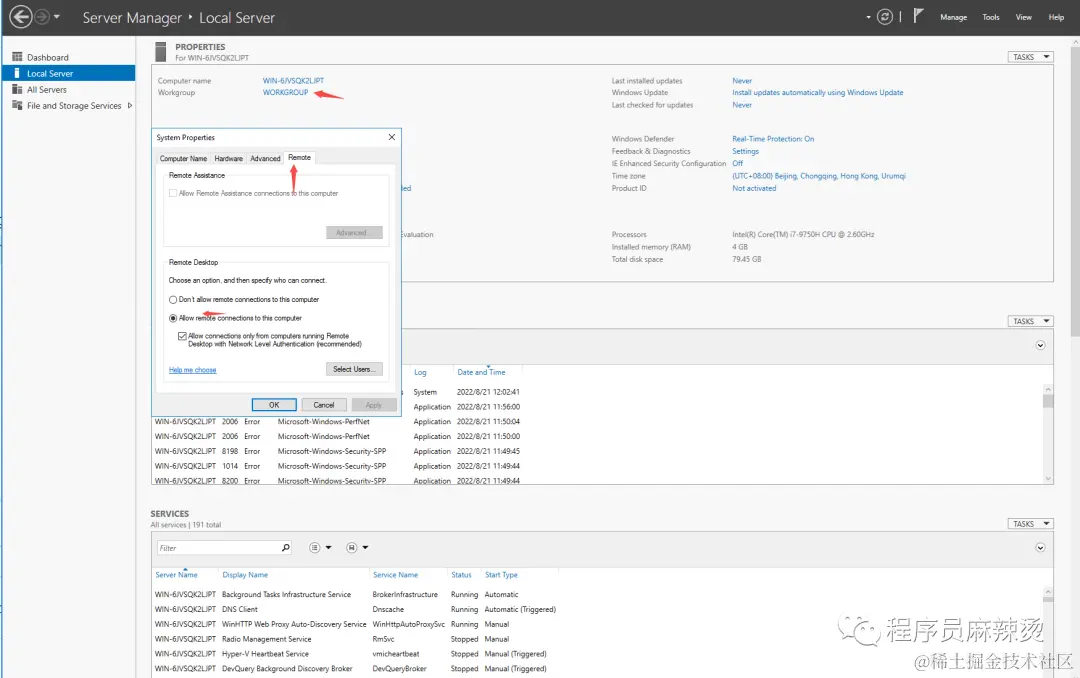1080x678 pixels.
Task: Click the Dashboard icon in the sidebar
Action: pos(17,56)
